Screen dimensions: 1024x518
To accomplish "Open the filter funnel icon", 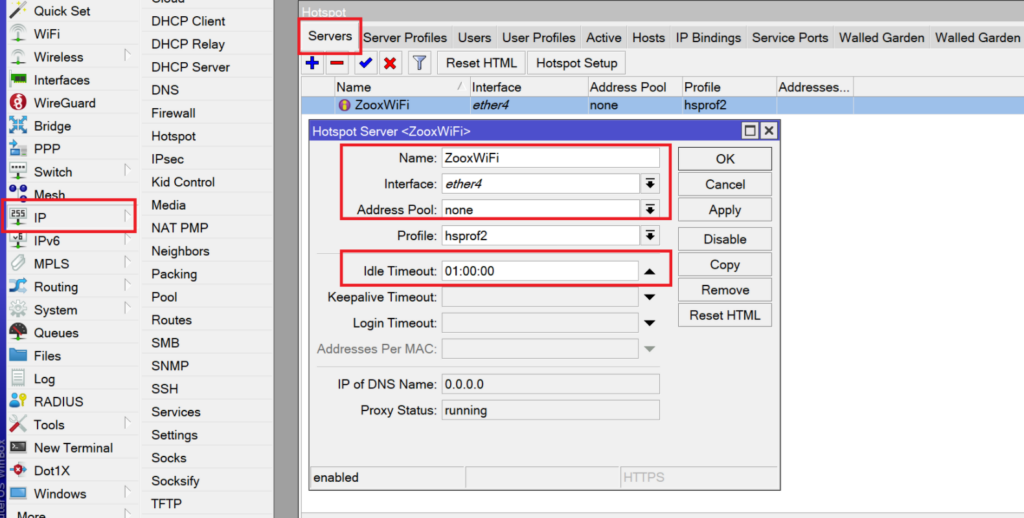I will [419, 63].
